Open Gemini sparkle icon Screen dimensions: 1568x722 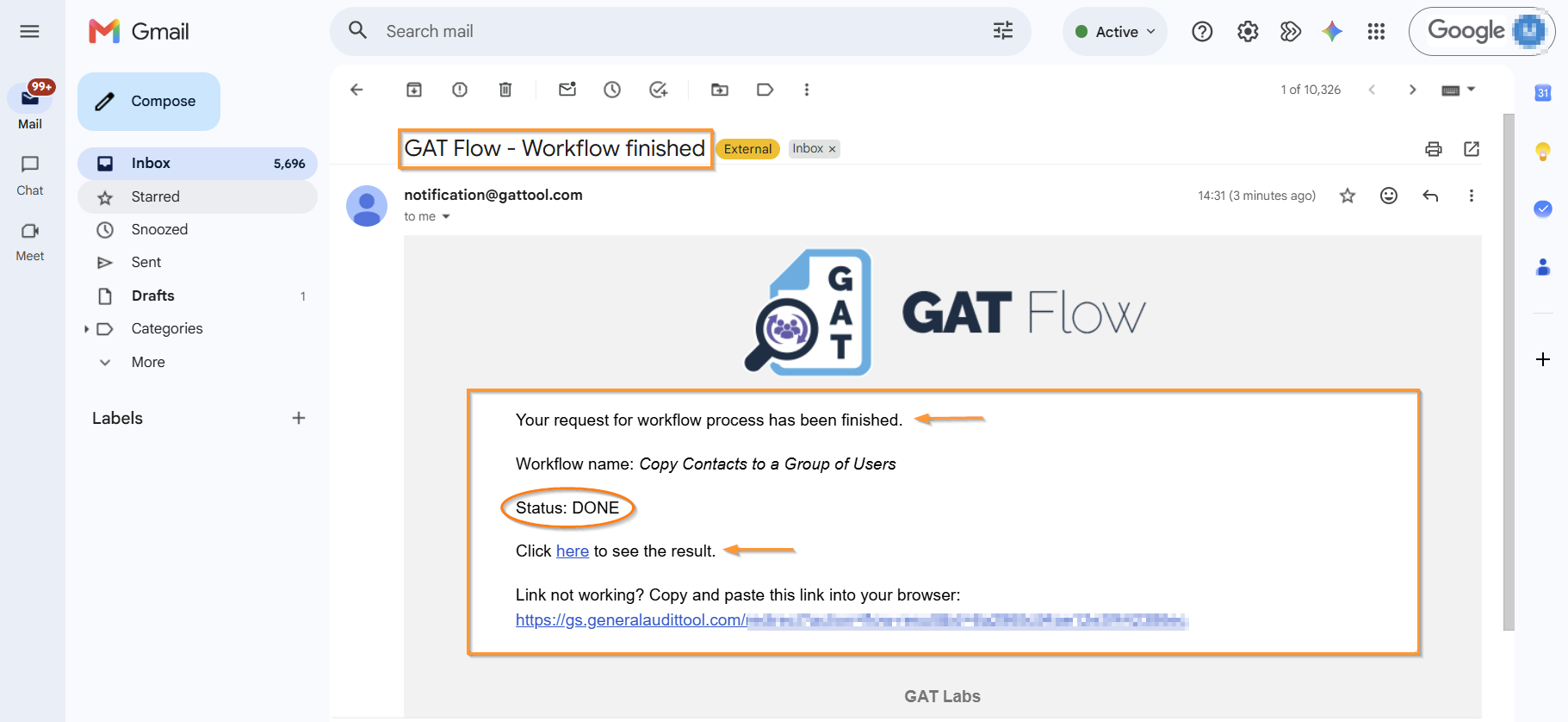click(x=1332, y=32)
